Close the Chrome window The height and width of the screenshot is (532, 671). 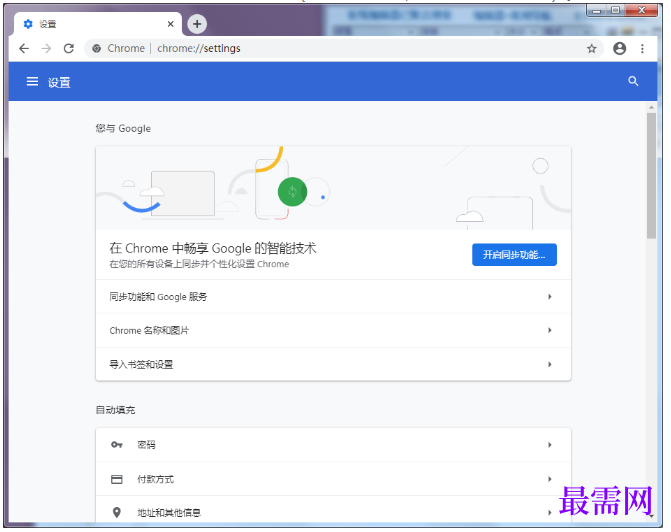tap(641, 10)
